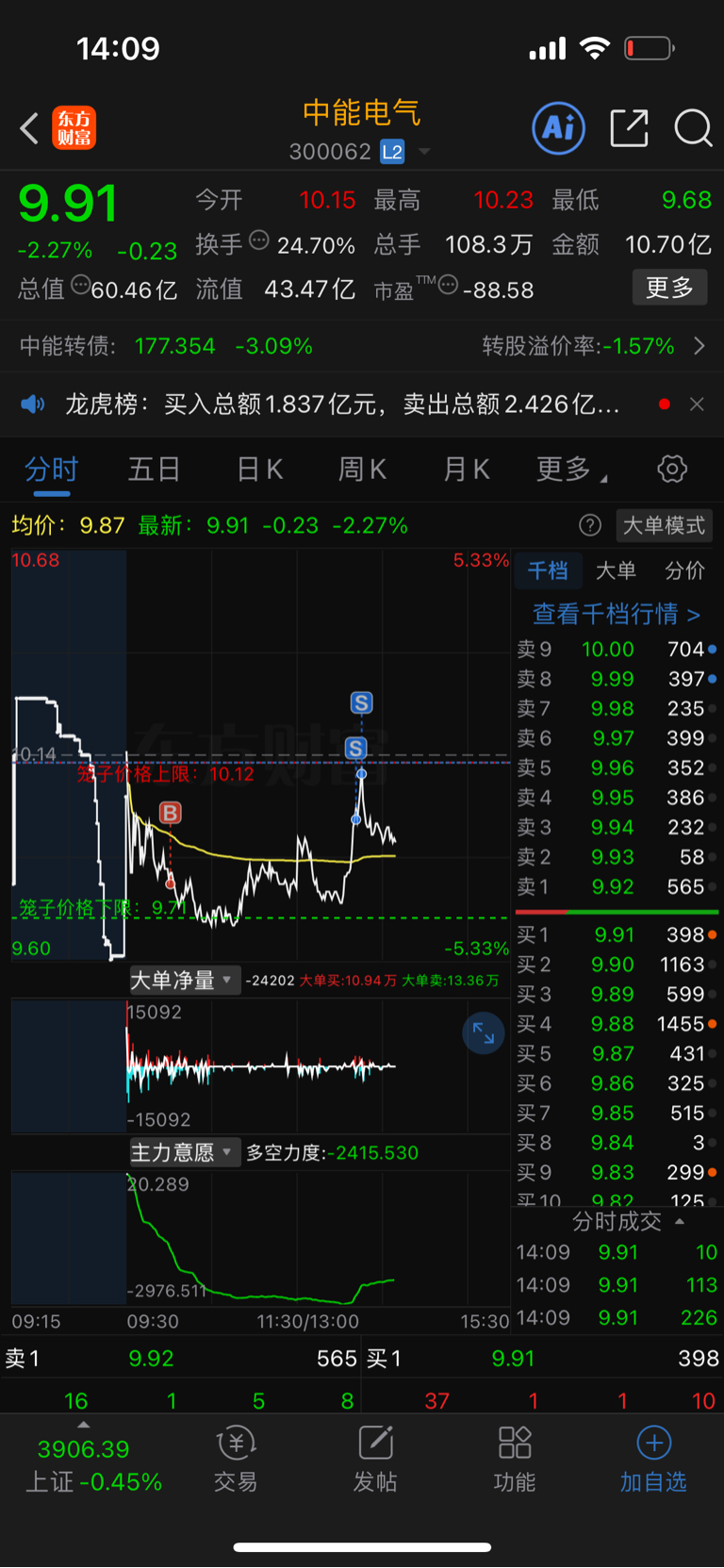Select the 大单 tab
724x1568 pixels.
616,569
